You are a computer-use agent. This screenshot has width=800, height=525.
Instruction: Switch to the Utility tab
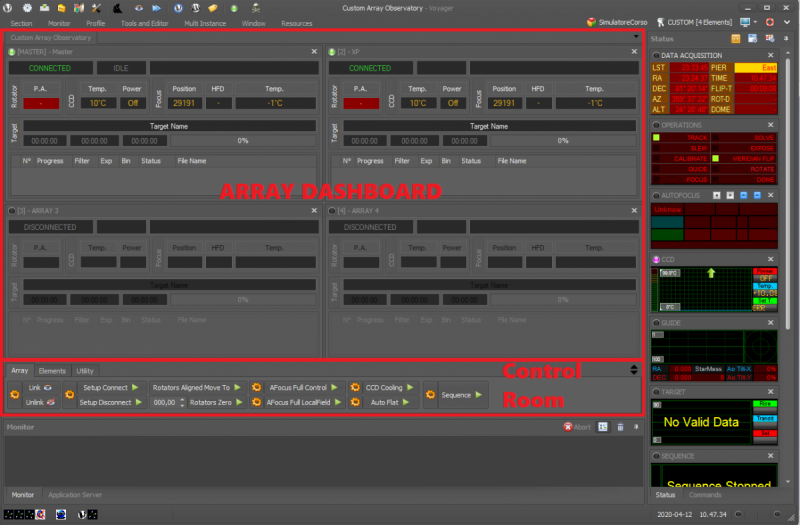pos(85,370)
